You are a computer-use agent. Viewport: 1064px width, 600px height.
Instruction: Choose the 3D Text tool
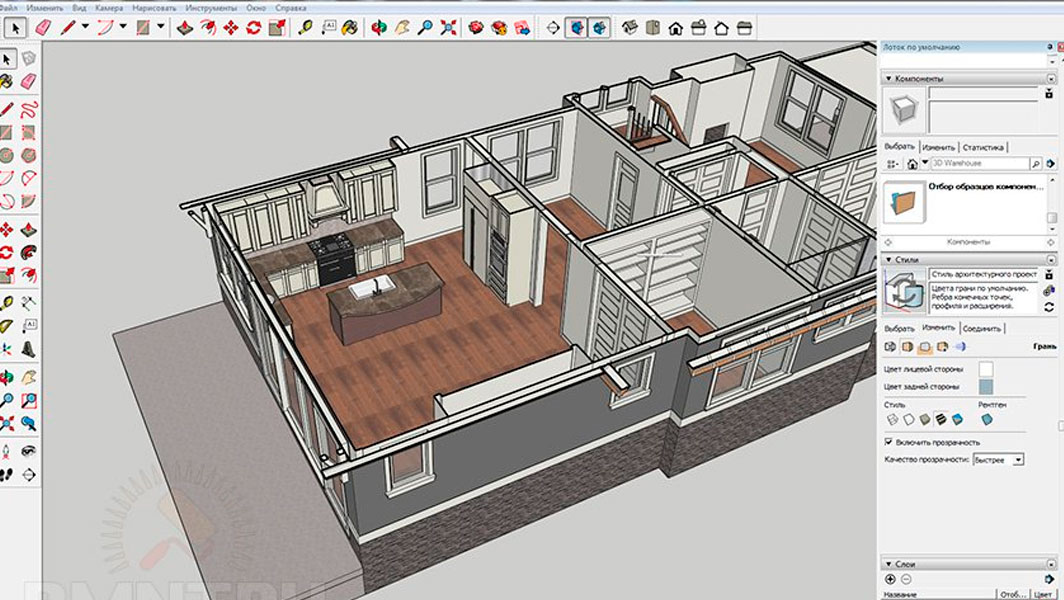click(28, 349)
